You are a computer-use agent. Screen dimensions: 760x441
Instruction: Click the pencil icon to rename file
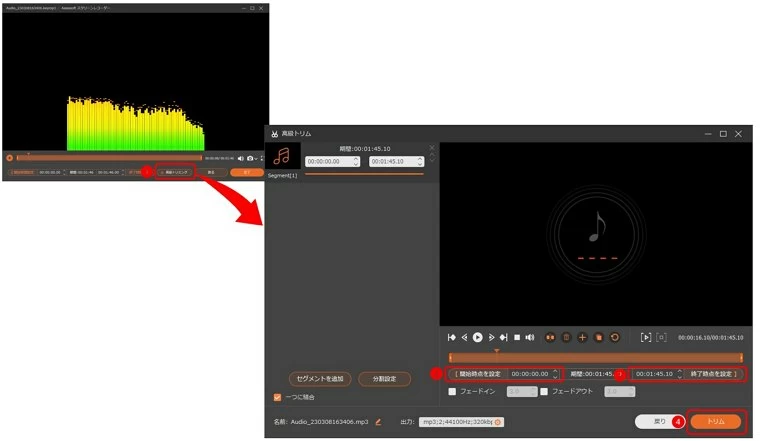(x=378, y=422)
